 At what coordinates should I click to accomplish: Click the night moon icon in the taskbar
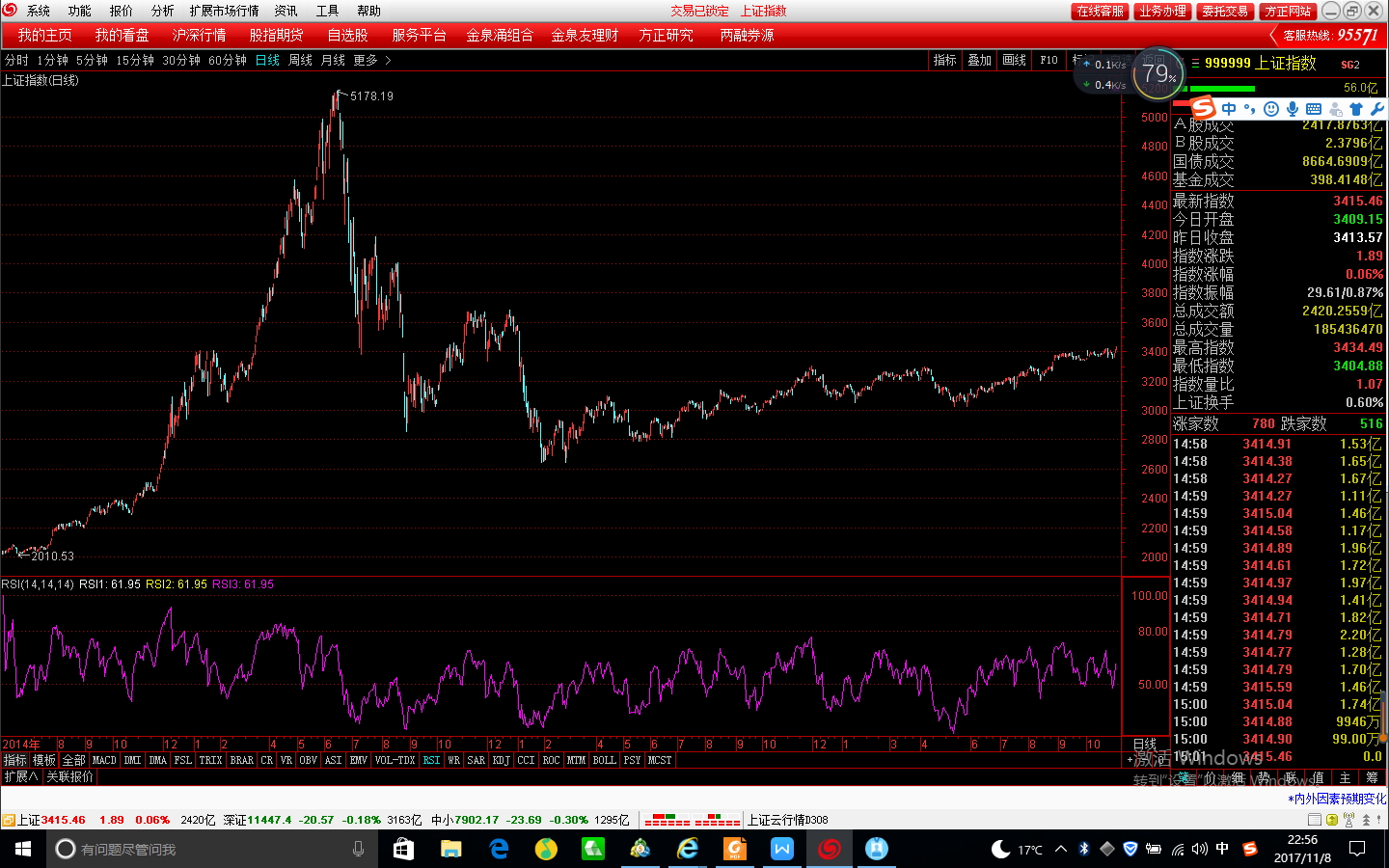pos(1001,849)
